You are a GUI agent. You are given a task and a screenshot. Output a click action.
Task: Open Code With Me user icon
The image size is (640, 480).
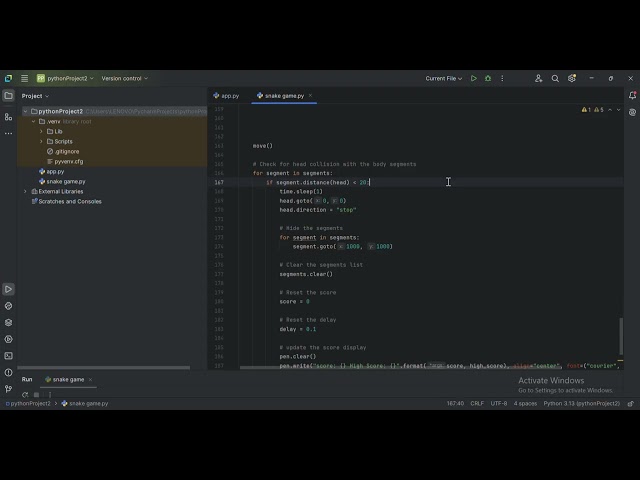(538, 78)
